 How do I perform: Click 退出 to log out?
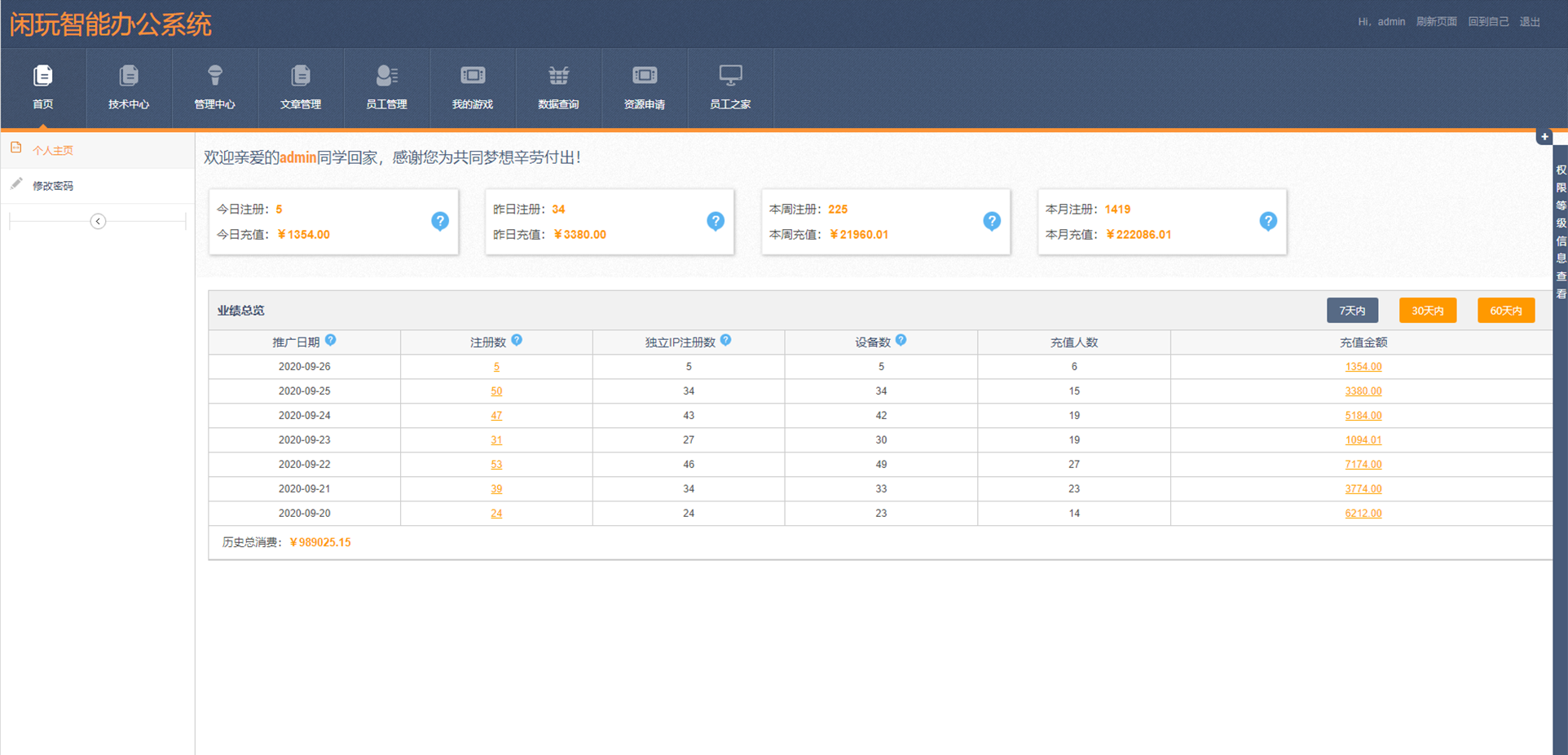click(x=1530, y=22)
